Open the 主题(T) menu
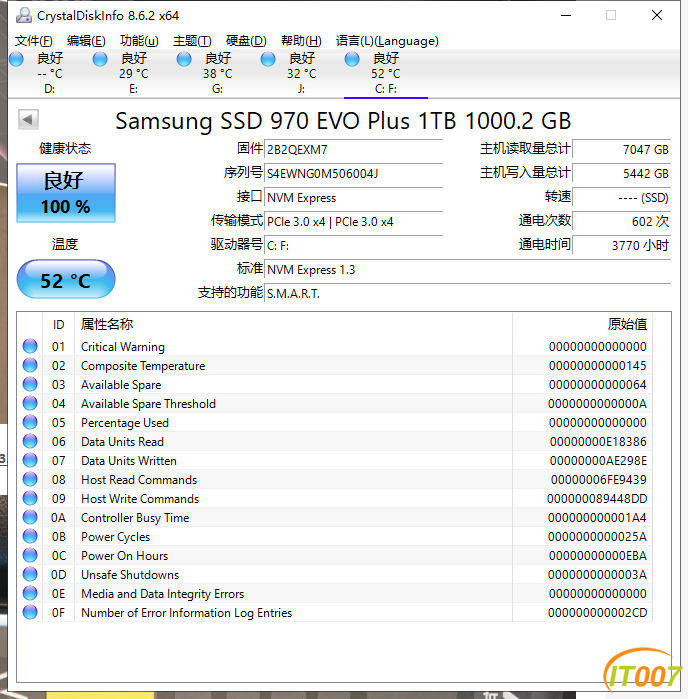This screenshot has height=699, width=688. [x=192, y=41]
